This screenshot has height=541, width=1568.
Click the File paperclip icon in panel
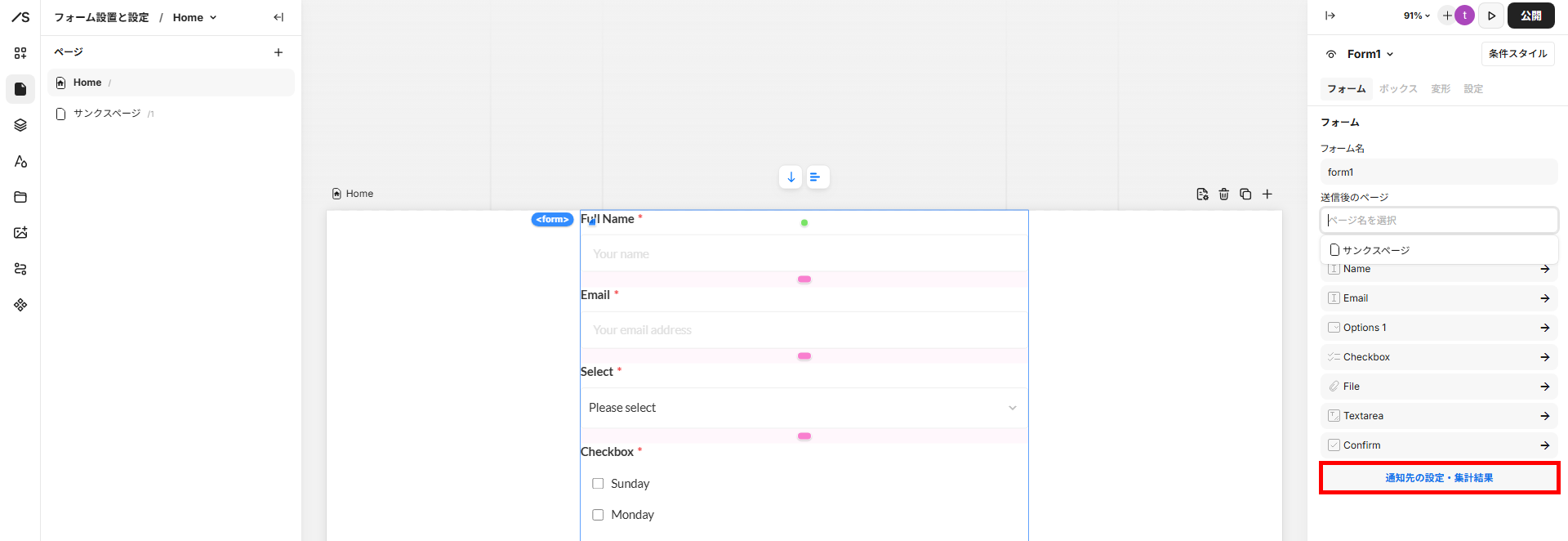coord(1334,387)
